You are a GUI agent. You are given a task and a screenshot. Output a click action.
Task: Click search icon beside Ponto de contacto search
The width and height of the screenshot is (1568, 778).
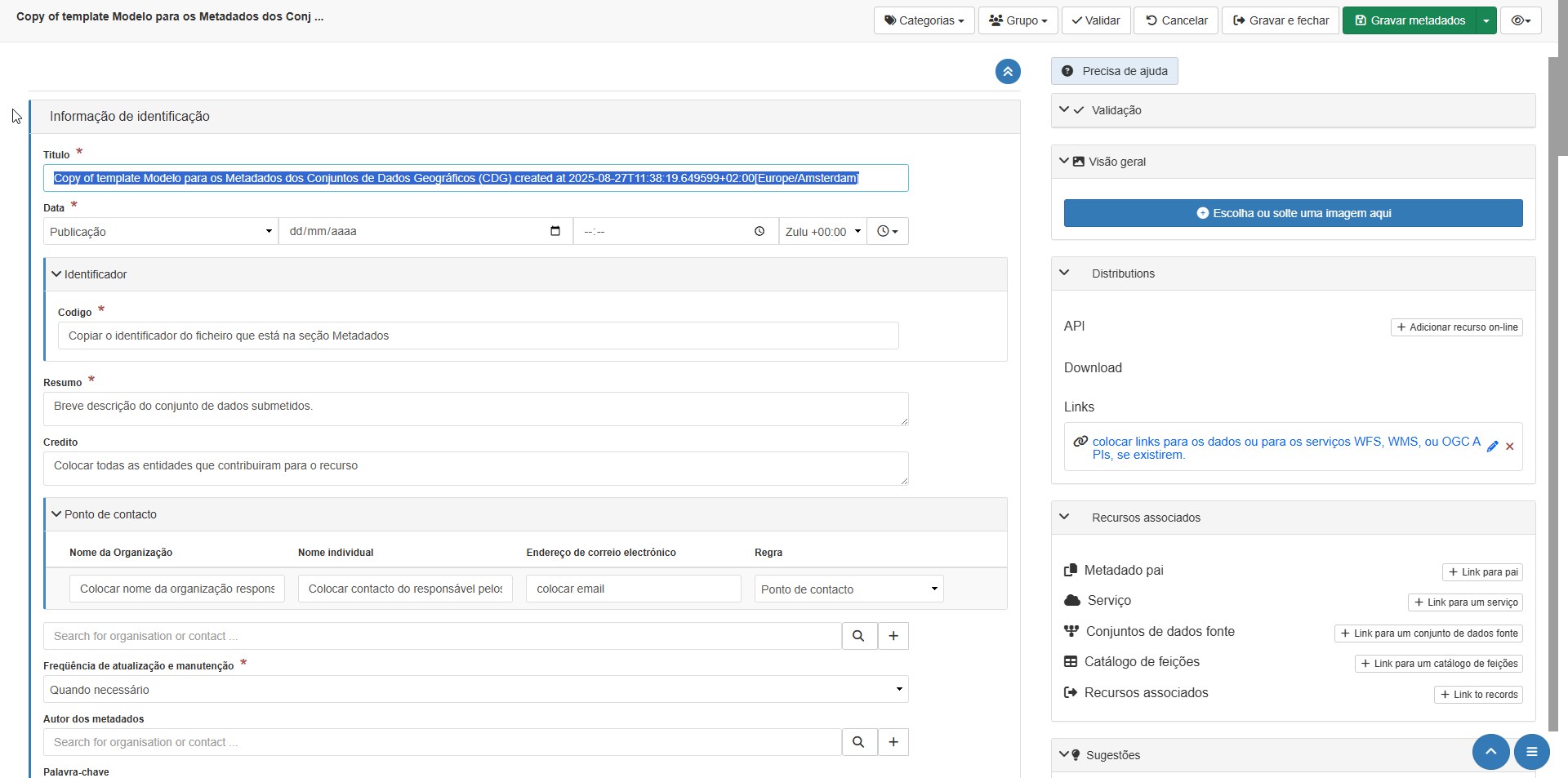point(858,636)
